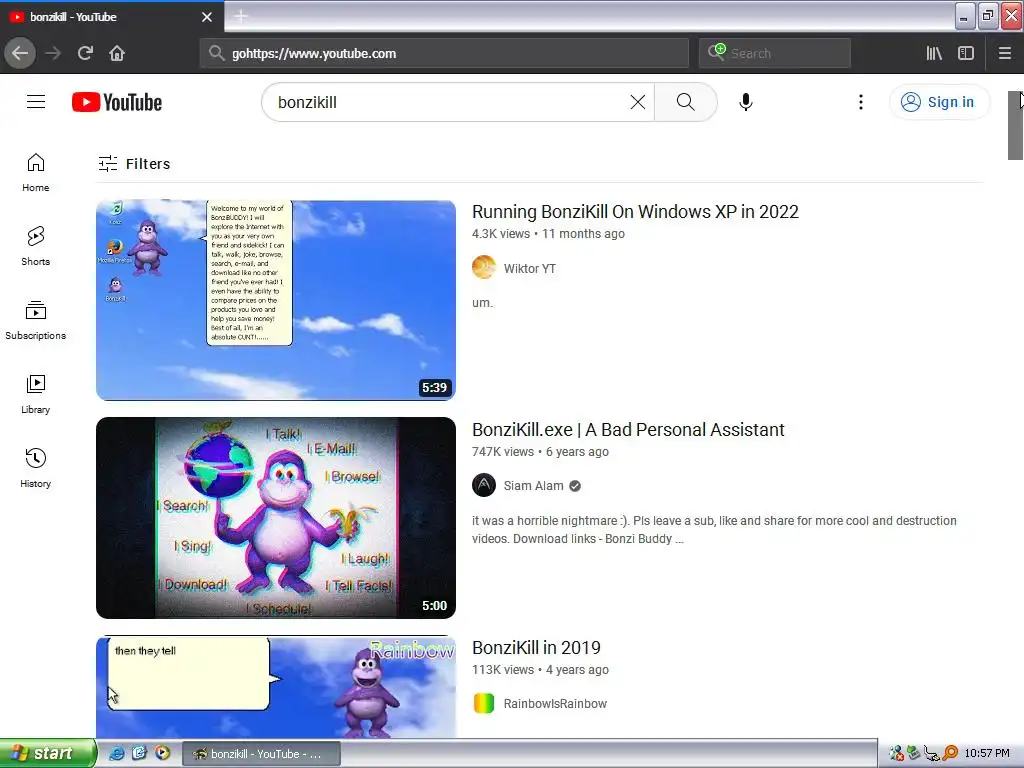Go back with the browser back arrow
Screen dimensions: 1024x768
(x=20, y=53)
